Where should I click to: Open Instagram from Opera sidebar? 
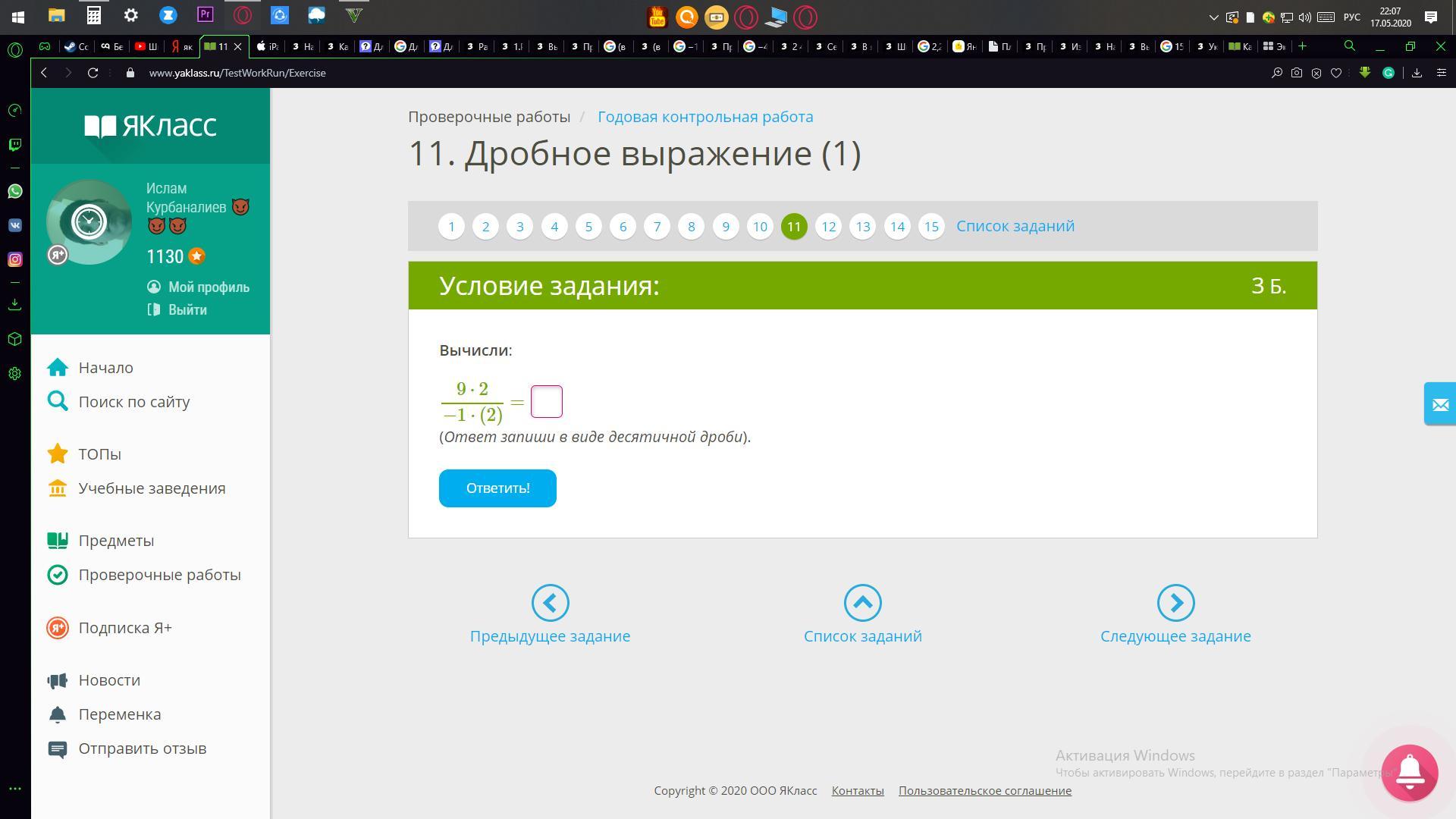pos(14,259)
